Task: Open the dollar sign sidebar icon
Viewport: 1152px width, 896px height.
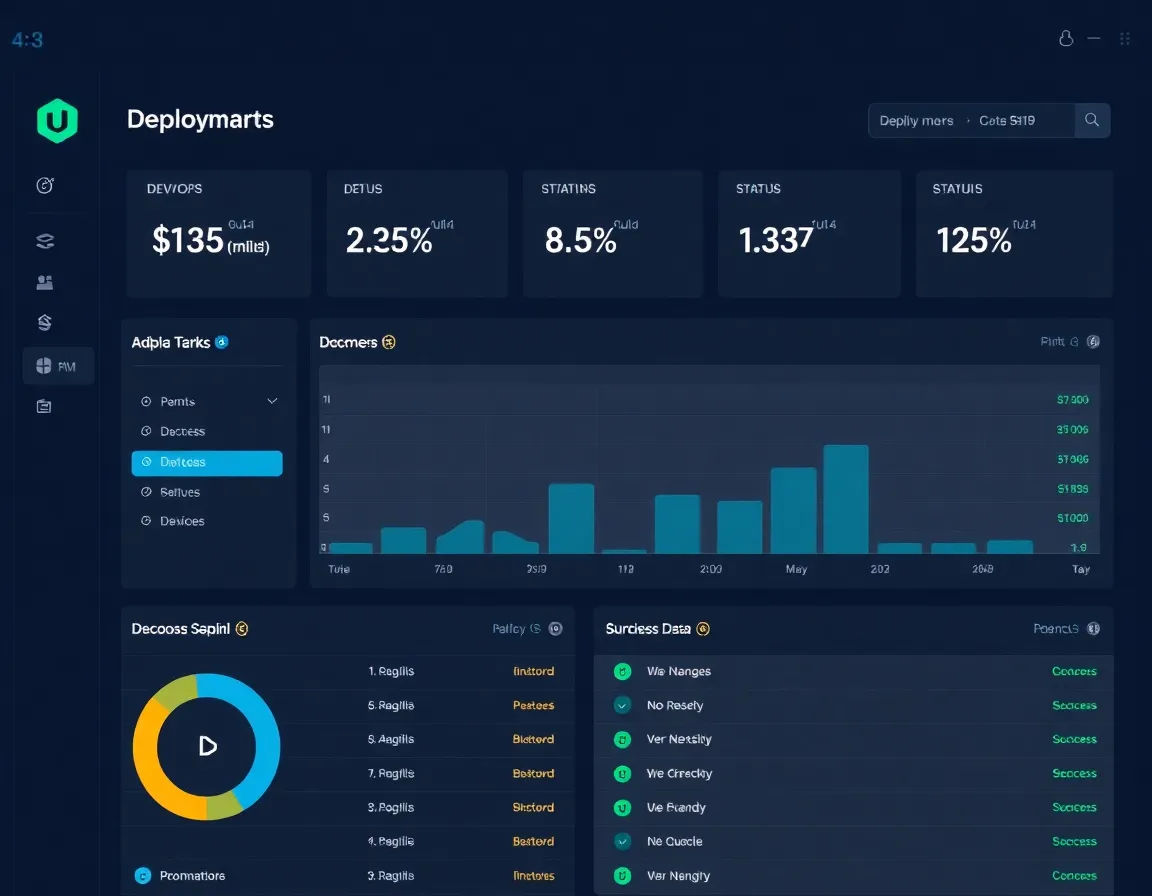Action: tap(45, 322)
